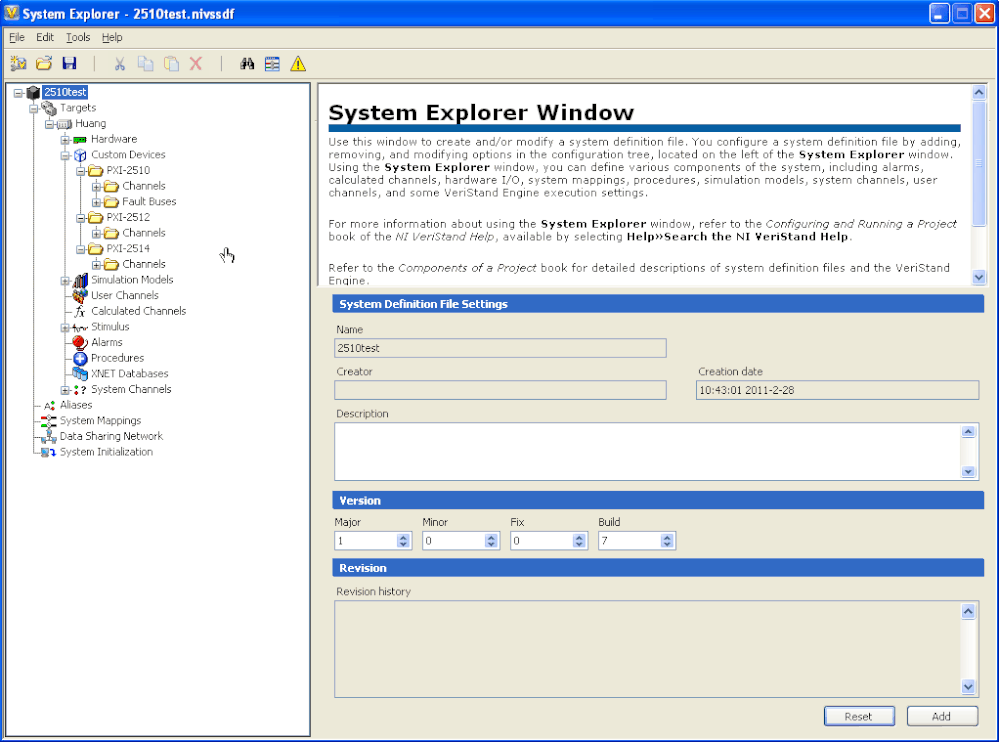999x742 pixels.
Task: Open the Help menu
Action: tap(112, 38)
